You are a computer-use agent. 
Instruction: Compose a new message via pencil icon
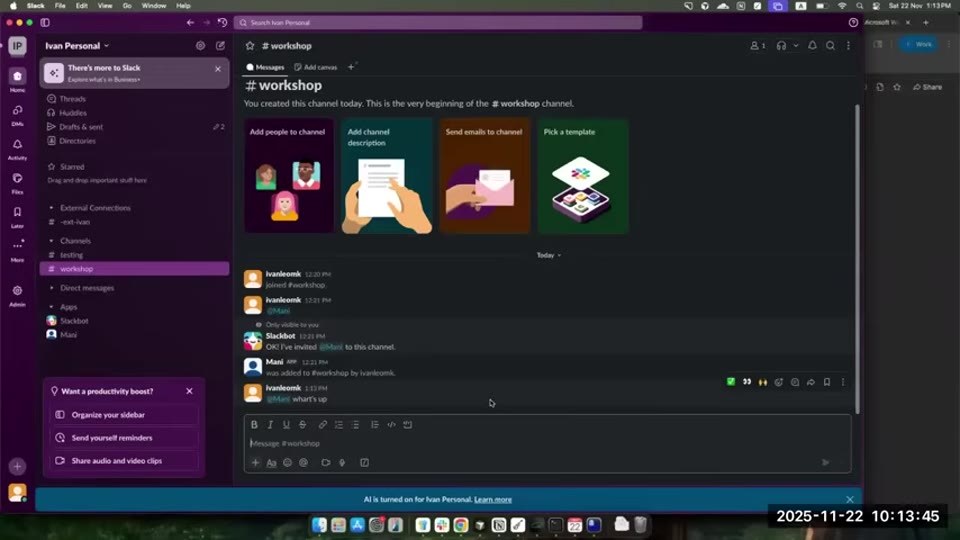220,45
